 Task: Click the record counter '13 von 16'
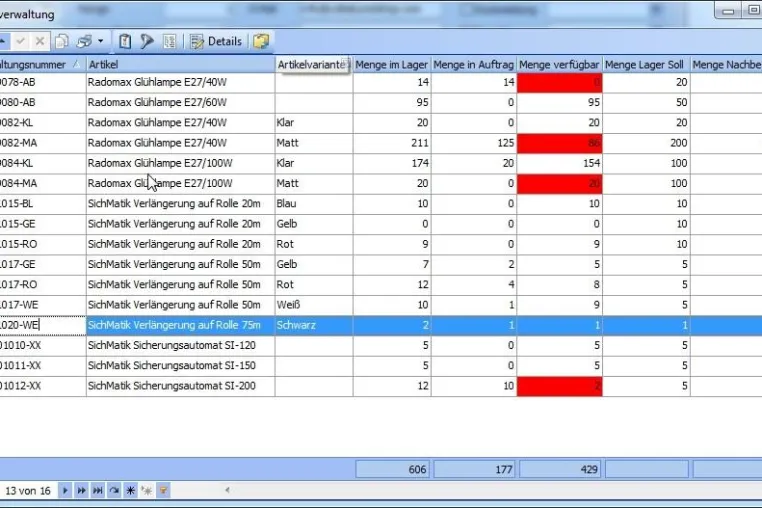[x=28, y=490]
